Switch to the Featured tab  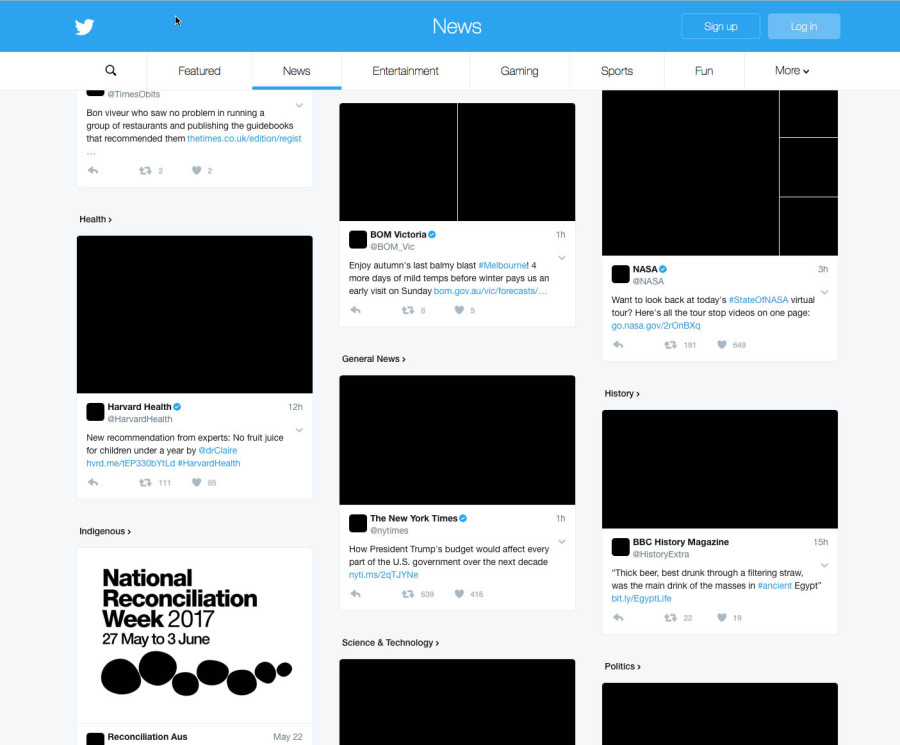[199, 71]
